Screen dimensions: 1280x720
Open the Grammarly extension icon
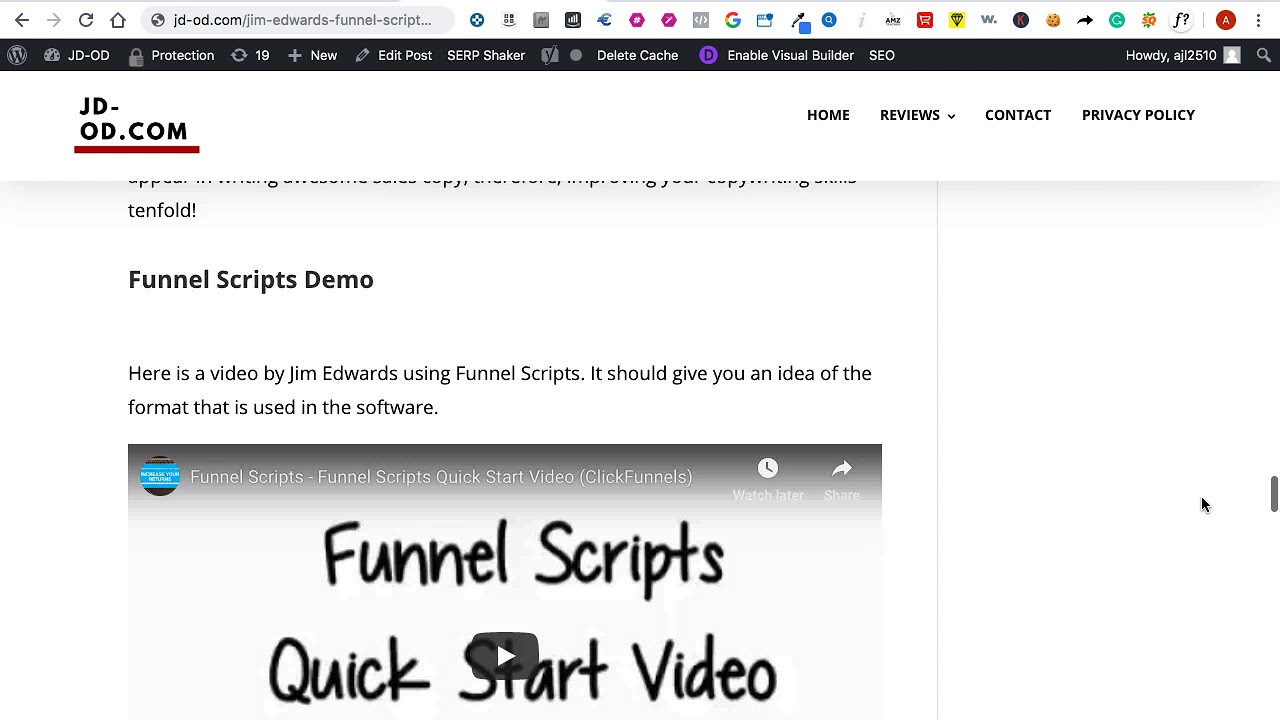coord(1117,20)
